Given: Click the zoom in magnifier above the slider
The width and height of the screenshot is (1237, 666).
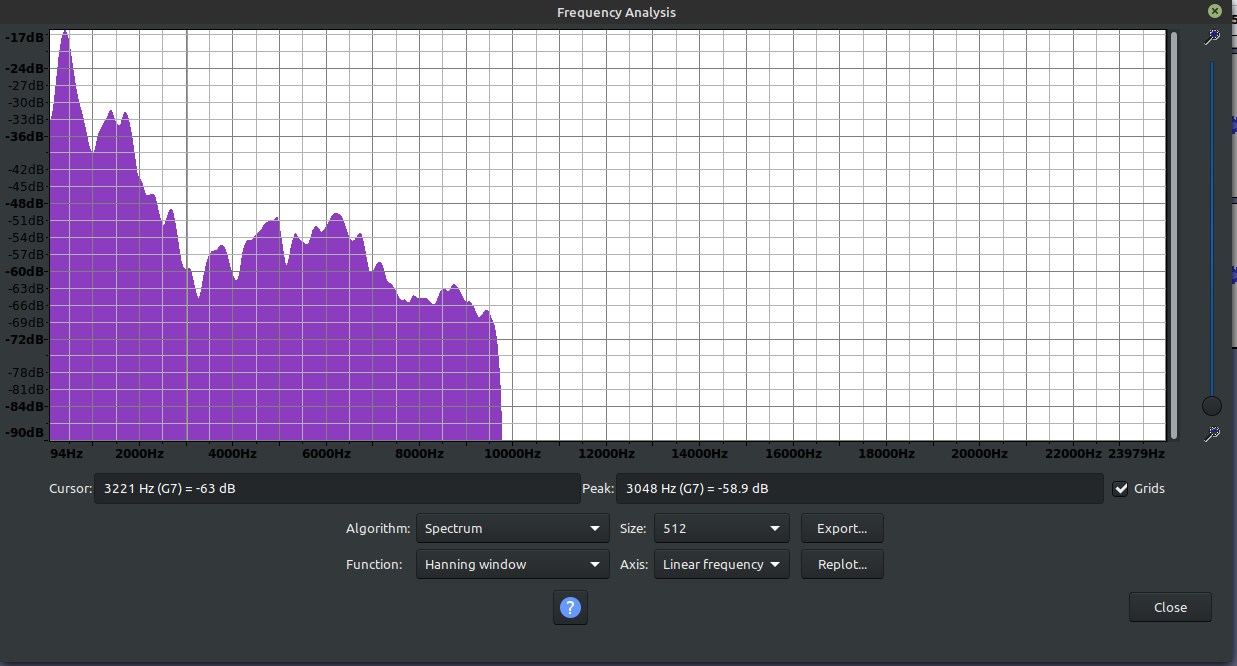Looking at the screenshot, I should [1212, 37].
